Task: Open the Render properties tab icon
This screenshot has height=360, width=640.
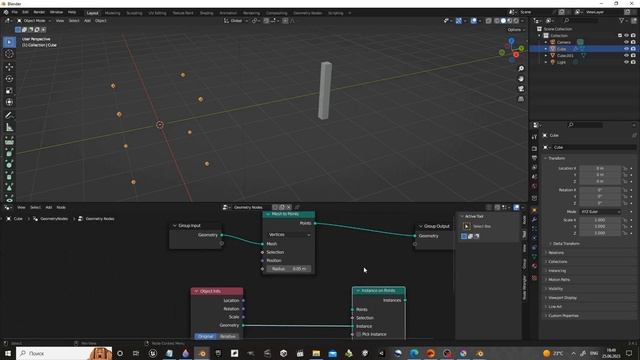Action: [x=534, y=149]
